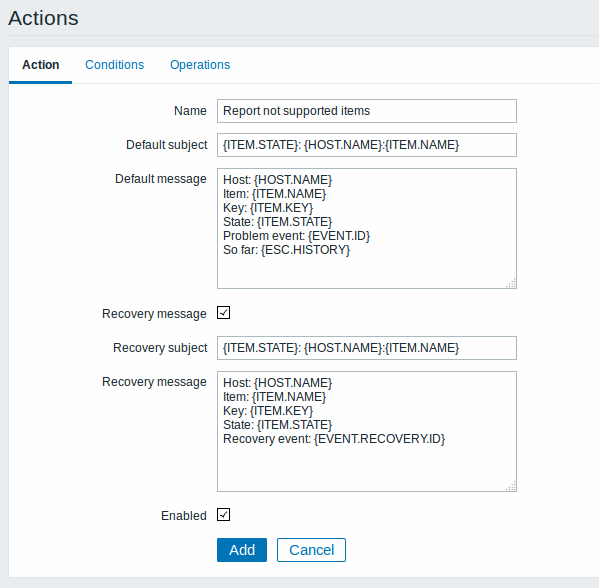
Task: Click the Actions page heading
Action: point(43,18)
